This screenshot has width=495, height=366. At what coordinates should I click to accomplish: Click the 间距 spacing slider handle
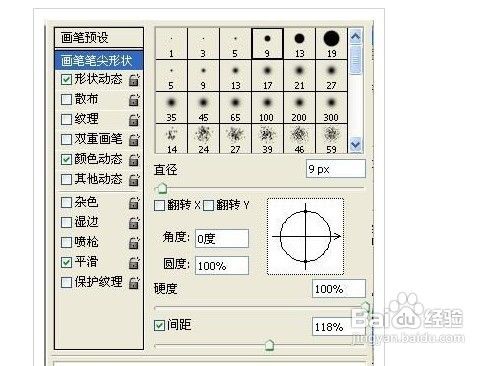pyautogui.click(x=269, y=345)
